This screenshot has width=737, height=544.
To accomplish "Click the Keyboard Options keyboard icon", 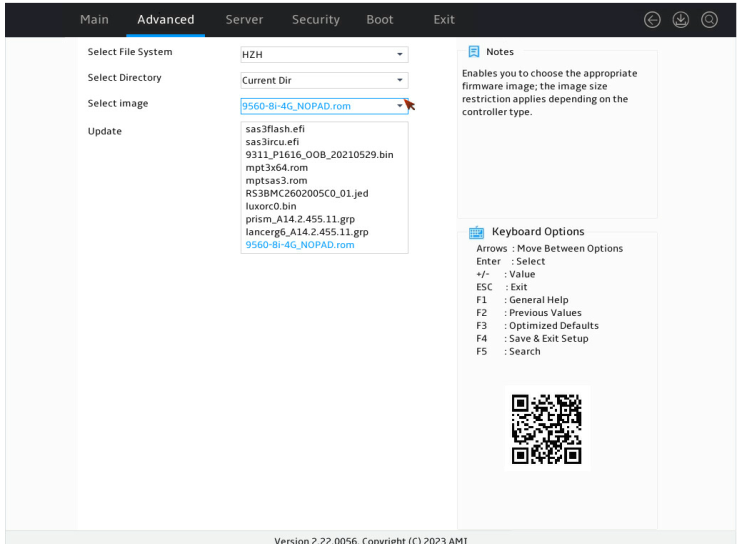I will (476, 232).
